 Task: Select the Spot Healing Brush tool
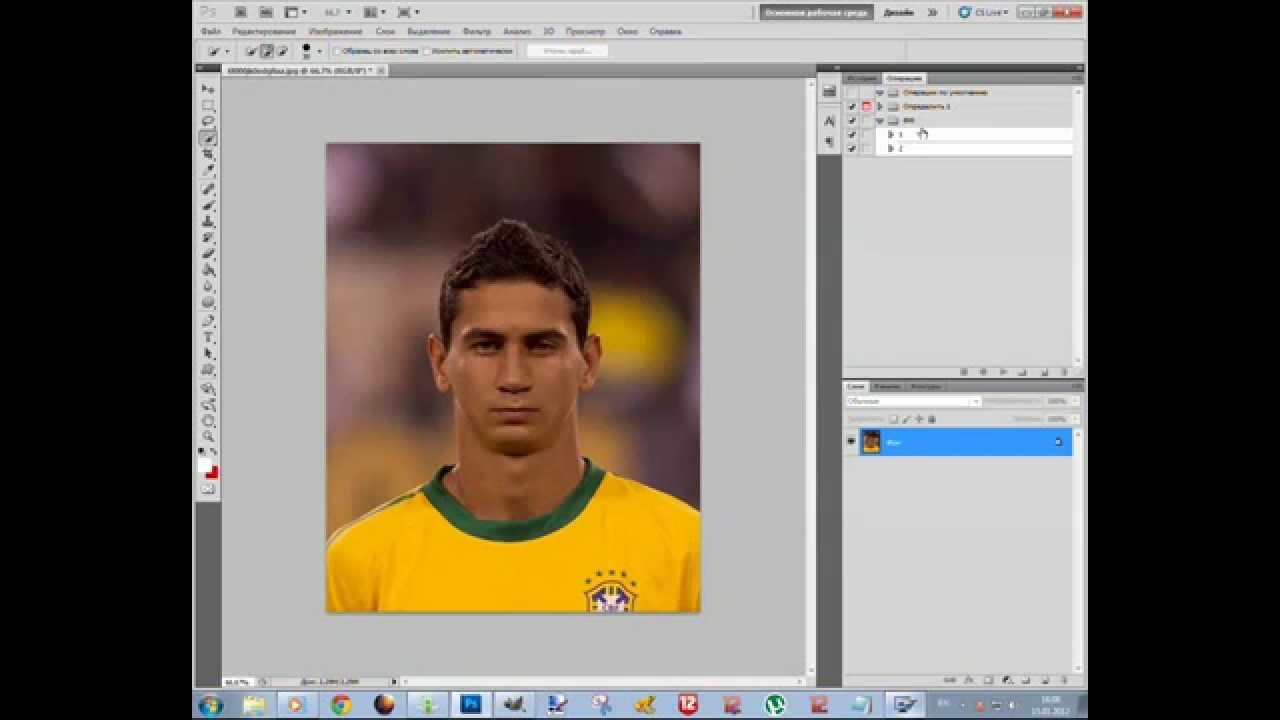tap(208, 189)
